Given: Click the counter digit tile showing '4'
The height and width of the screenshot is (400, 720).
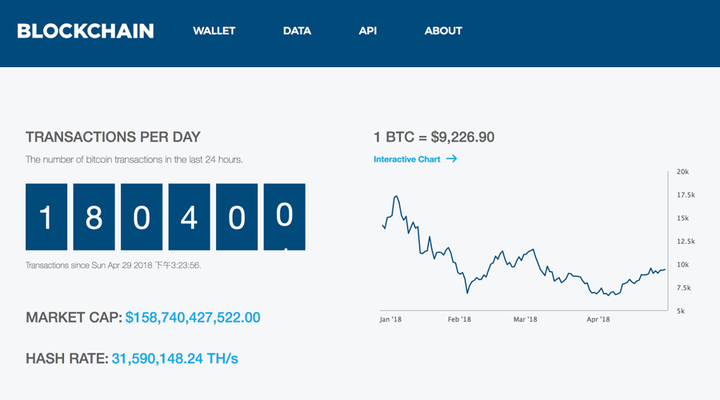Looking at the screenshot, I should coord(189,216).
